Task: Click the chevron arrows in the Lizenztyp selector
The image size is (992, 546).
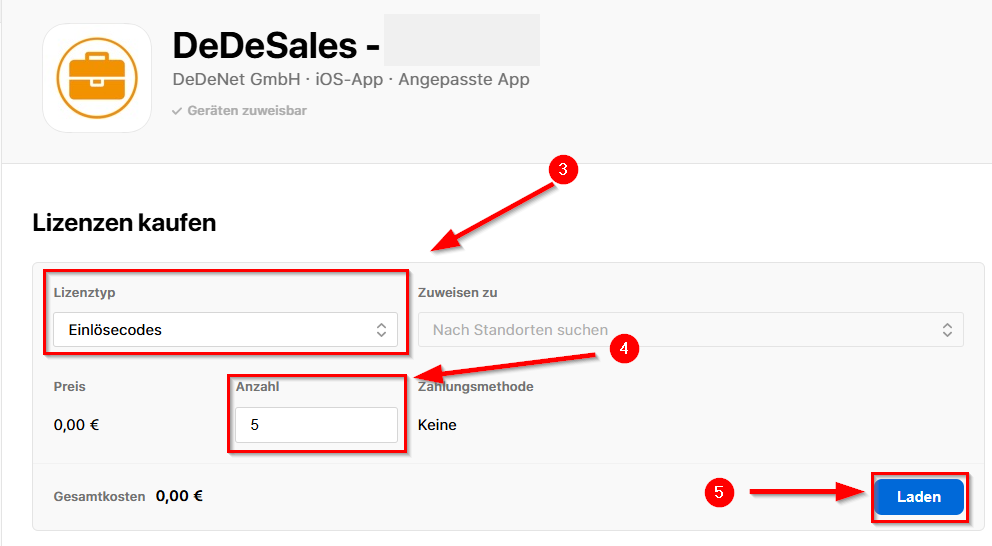Action: pos(381,330)
